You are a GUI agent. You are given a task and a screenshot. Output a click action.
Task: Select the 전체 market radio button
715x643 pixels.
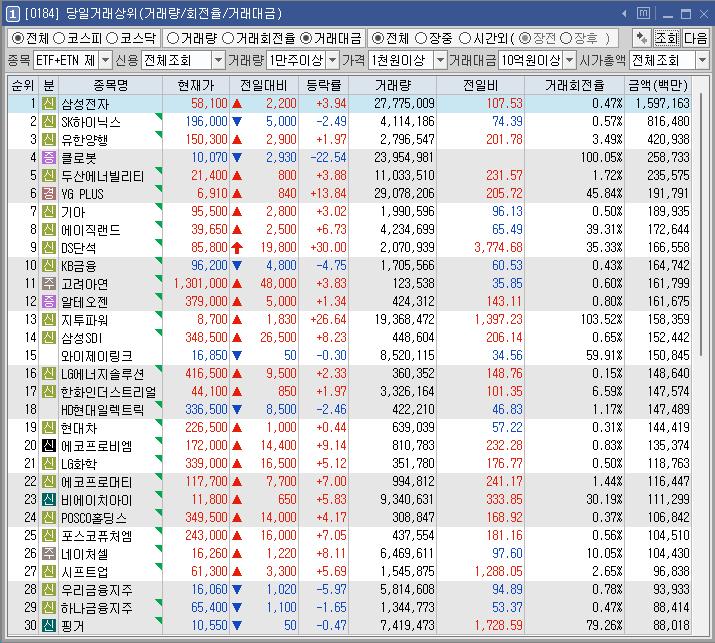17,38
